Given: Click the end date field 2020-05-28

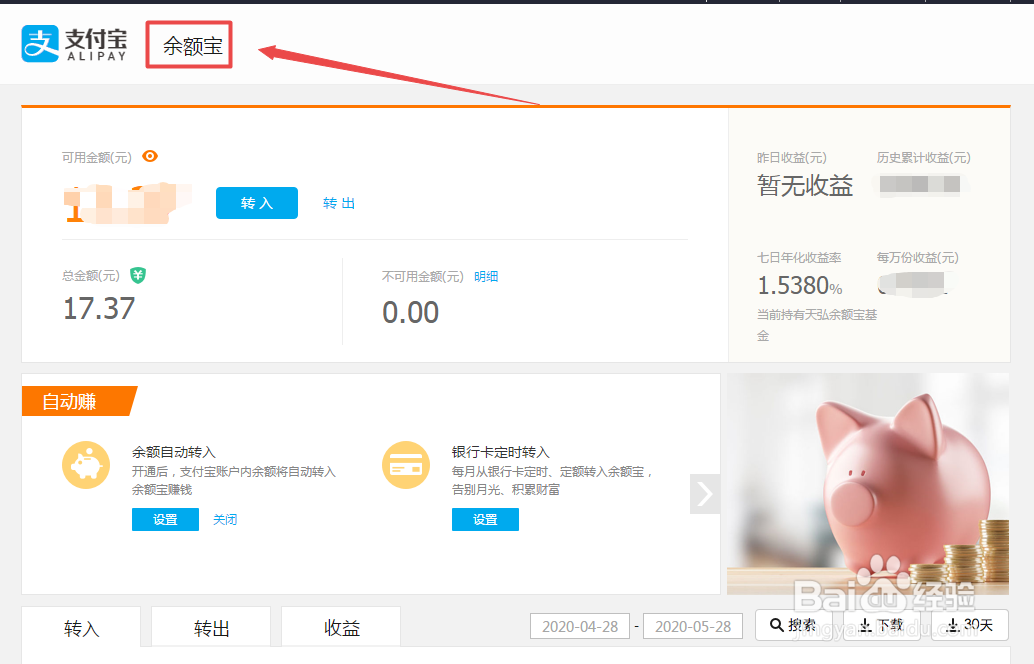Looking at the screenshot, I should coord(693,626).
